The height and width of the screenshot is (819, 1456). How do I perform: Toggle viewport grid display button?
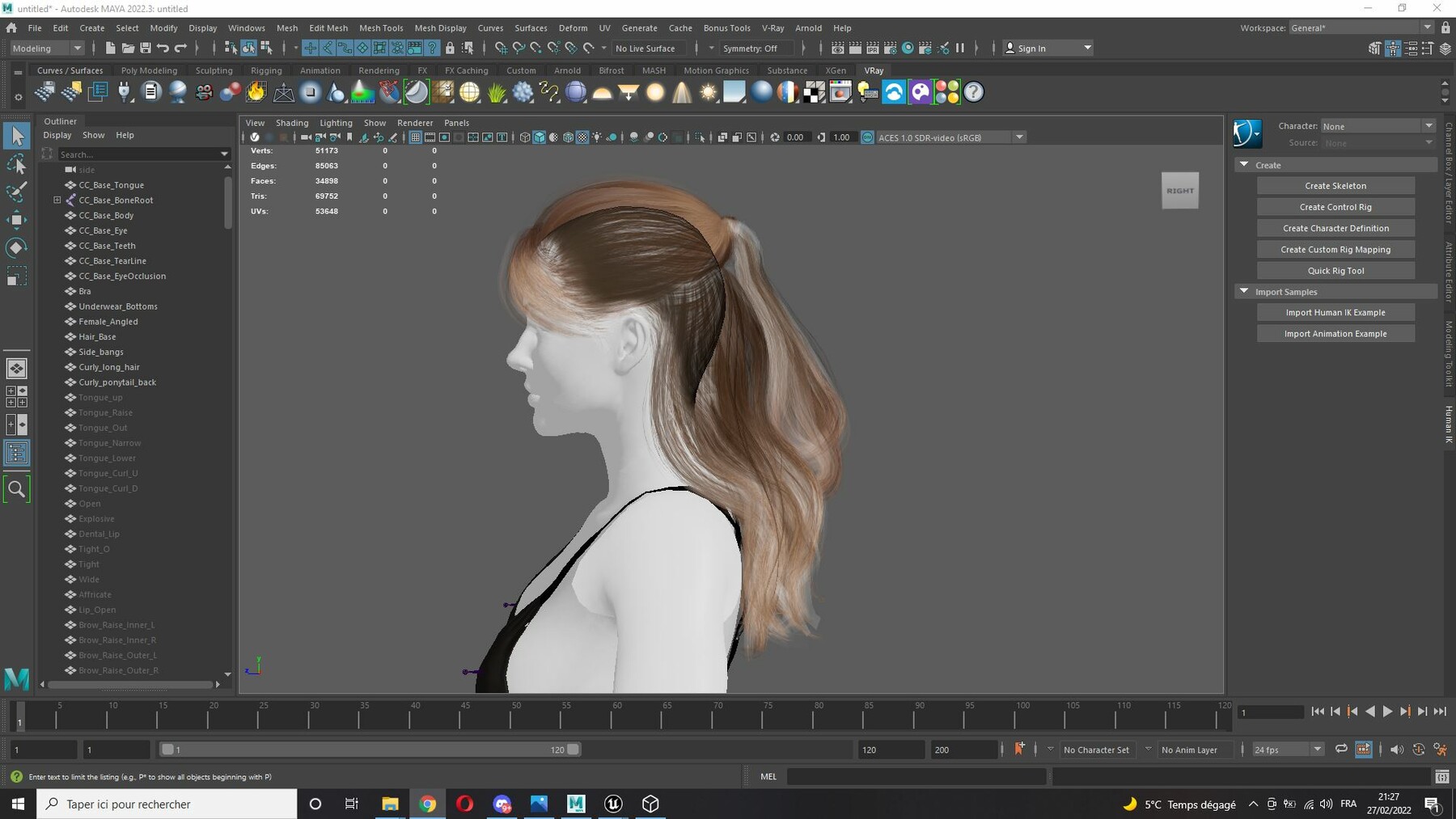(x=415, y=137)
